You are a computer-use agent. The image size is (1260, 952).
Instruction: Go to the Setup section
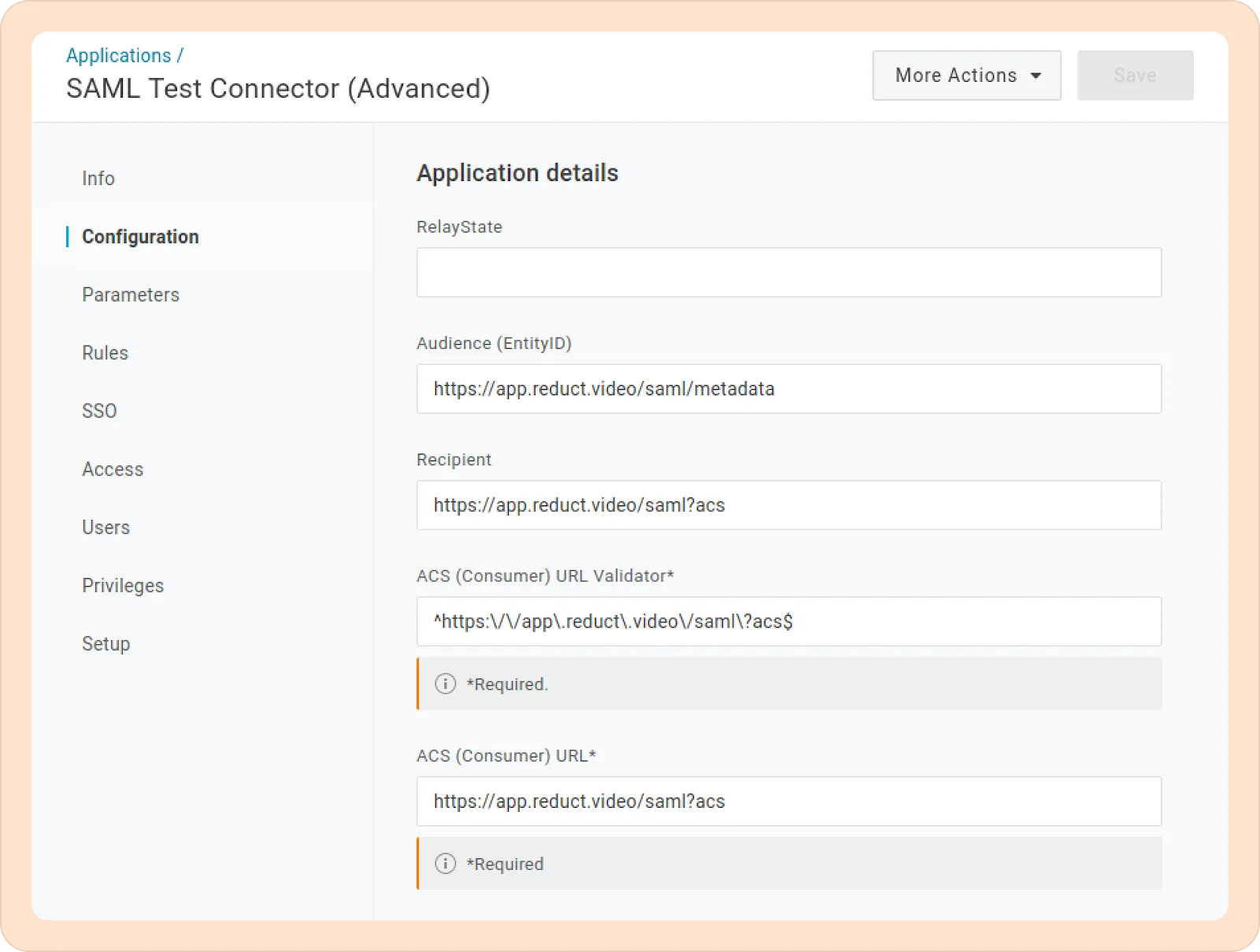[106, 644]
